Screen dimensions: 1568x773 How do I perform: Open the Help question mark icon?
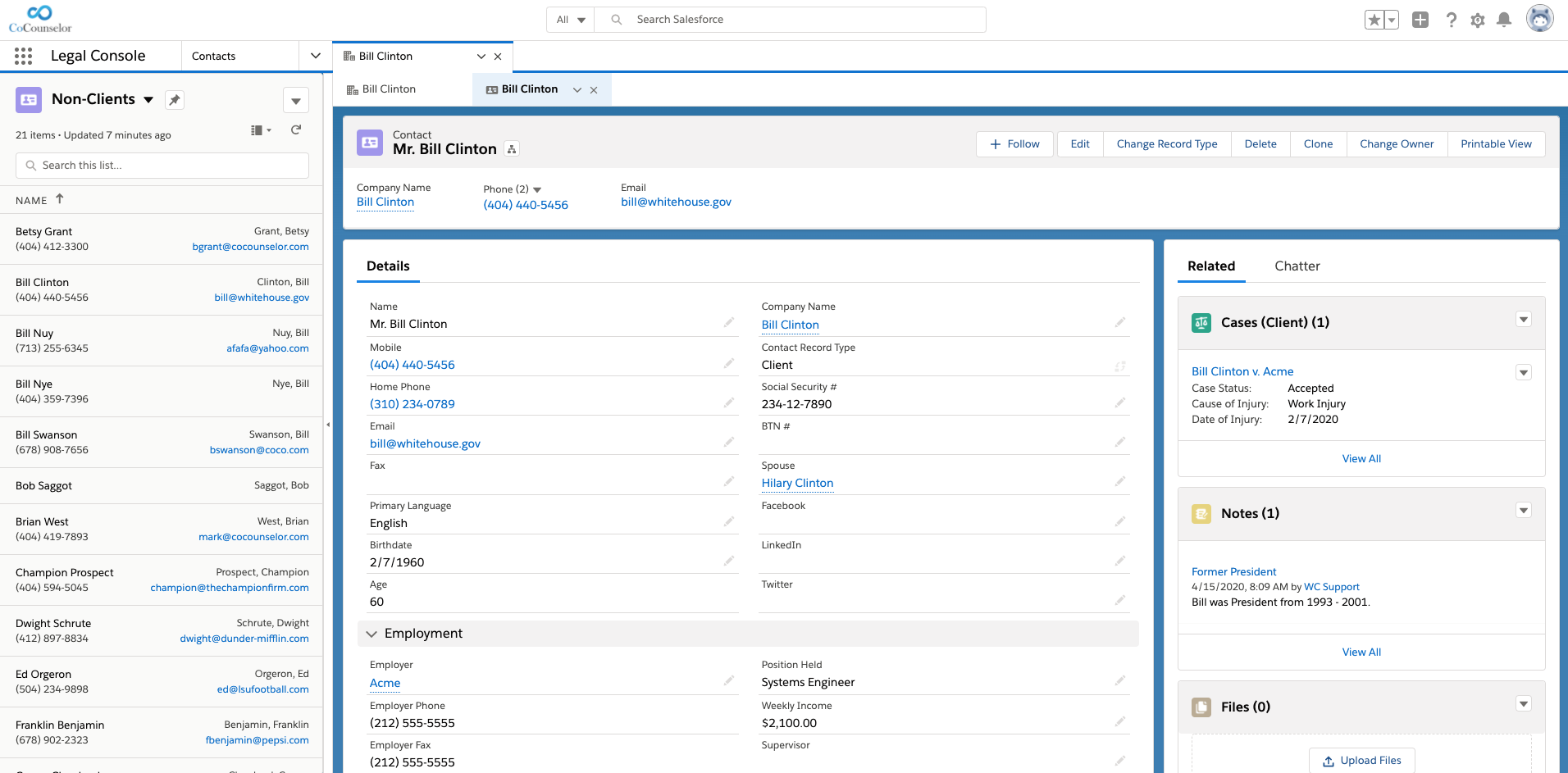click(1451, 20)
